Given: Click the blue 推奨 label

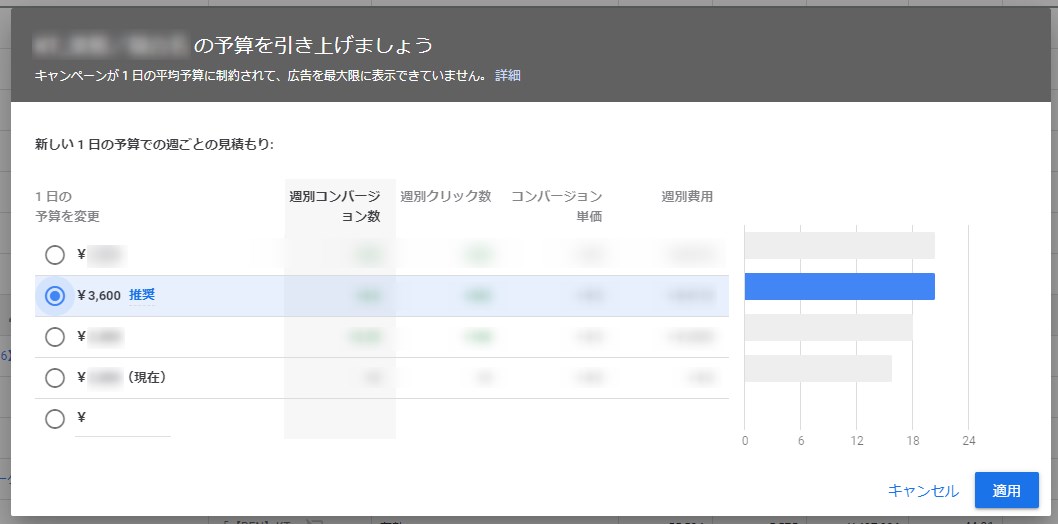Looking at the screenshot, I should tap(142, 295).
